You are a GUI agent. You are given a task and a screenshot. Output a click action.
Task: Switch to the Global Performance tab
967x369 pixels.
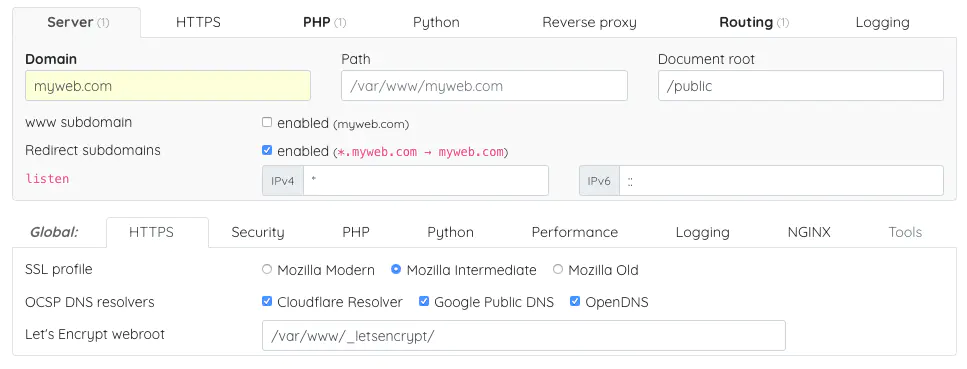click(x=574, y=233)
